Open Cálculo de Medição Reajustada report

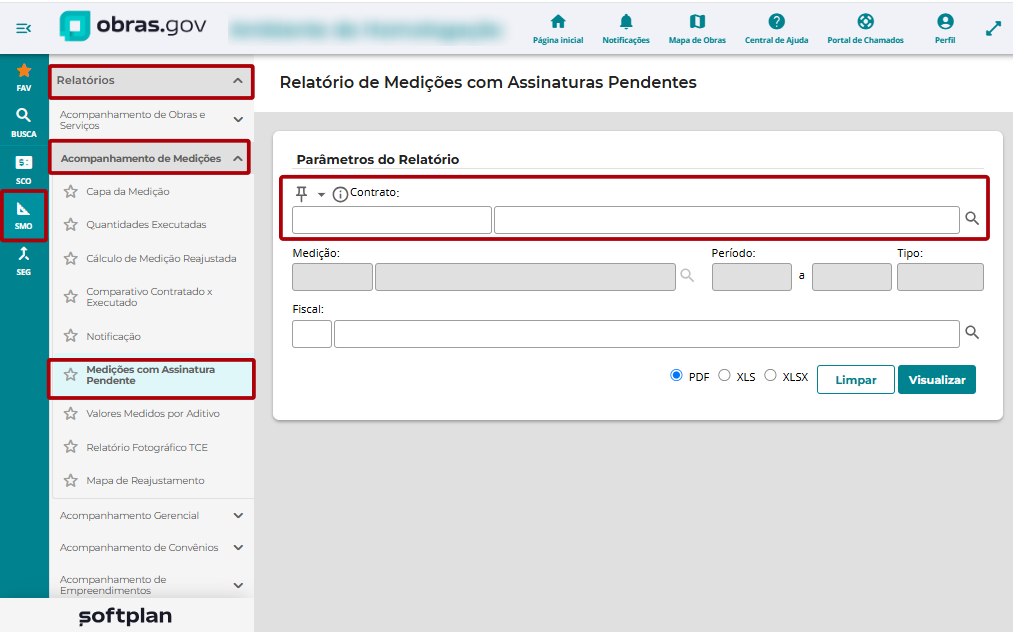pos(162,258)
